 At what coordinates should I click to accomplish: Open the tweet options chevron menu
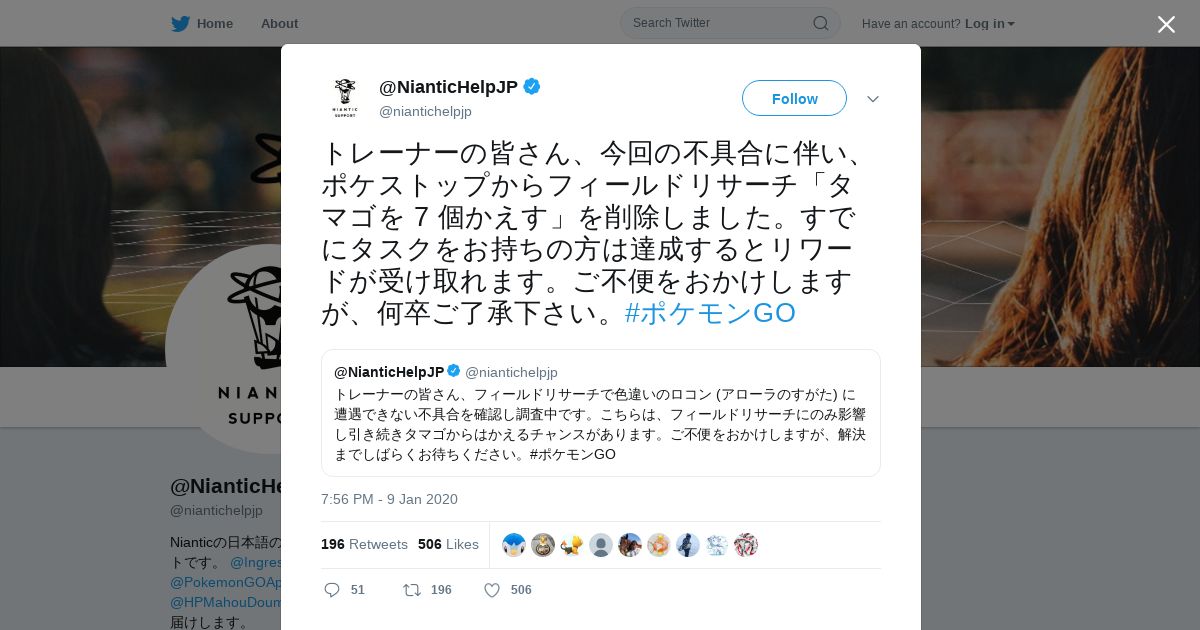(872, 99)
